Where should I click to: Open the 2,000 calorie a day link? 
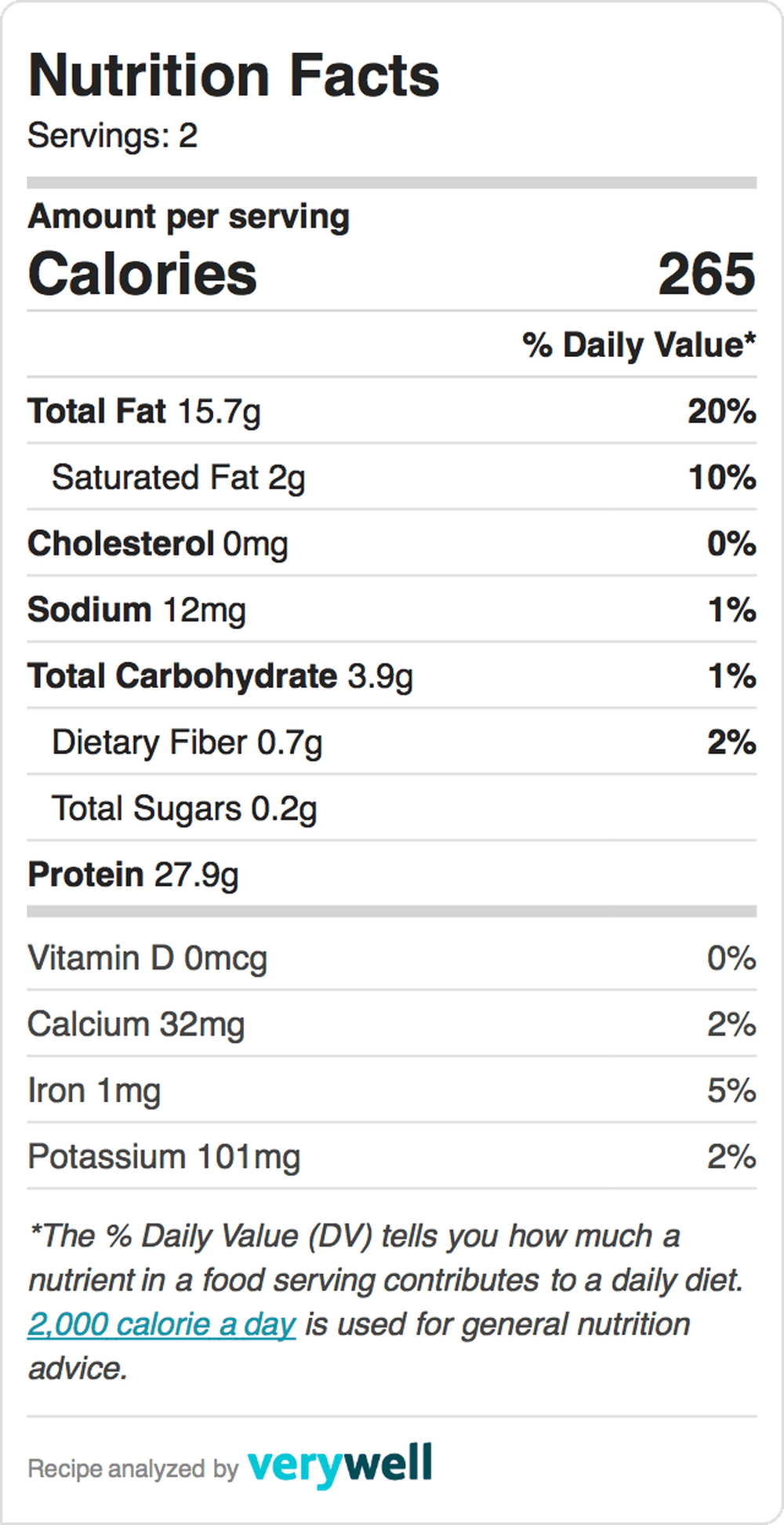click(x=162, y=1324)
